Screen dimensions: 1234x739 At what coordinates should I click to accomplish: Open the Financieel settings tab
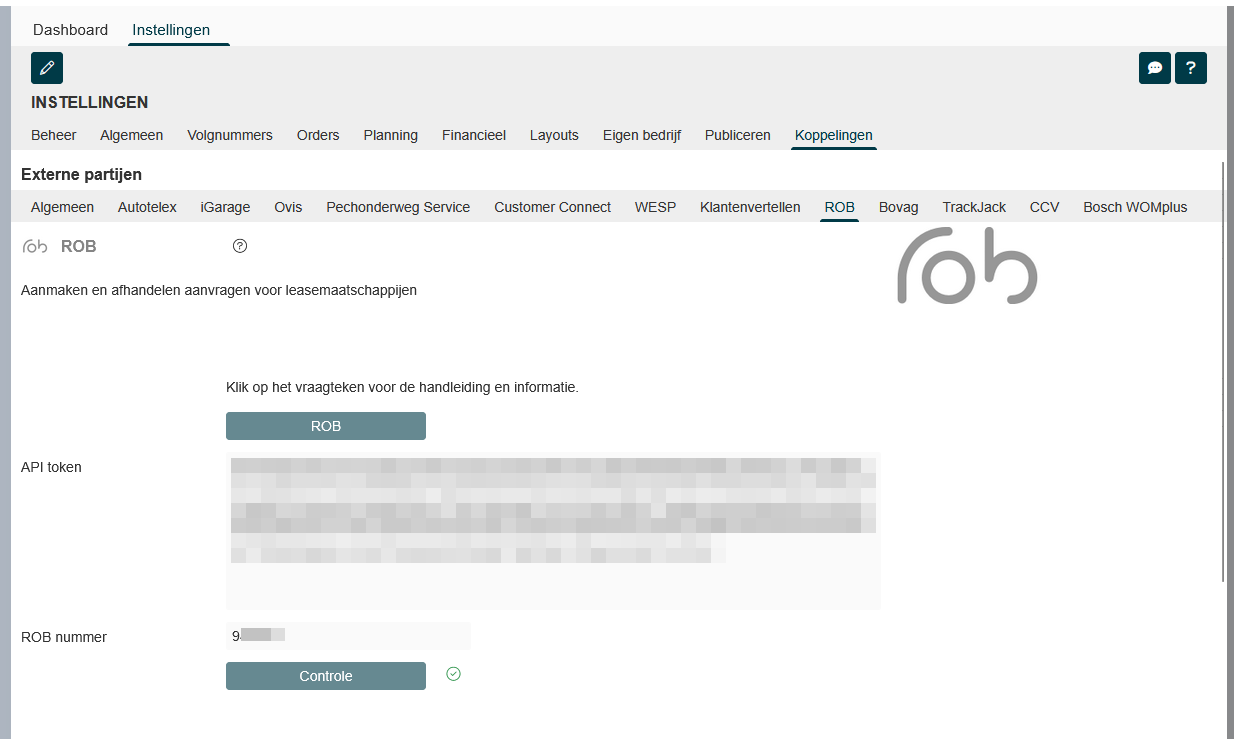coord(473,135)
